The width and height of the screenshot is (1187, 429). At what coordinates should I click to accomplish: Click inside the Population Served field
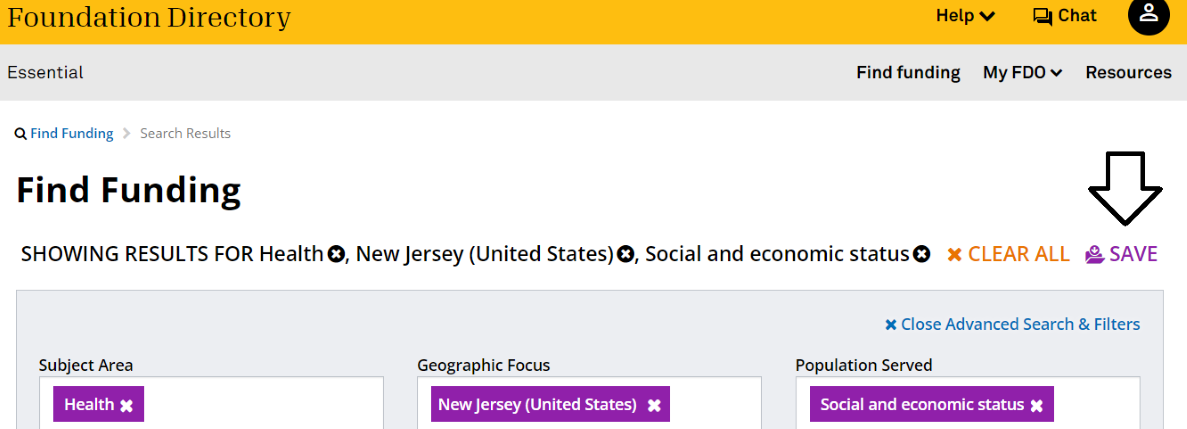pos(1095,405)
